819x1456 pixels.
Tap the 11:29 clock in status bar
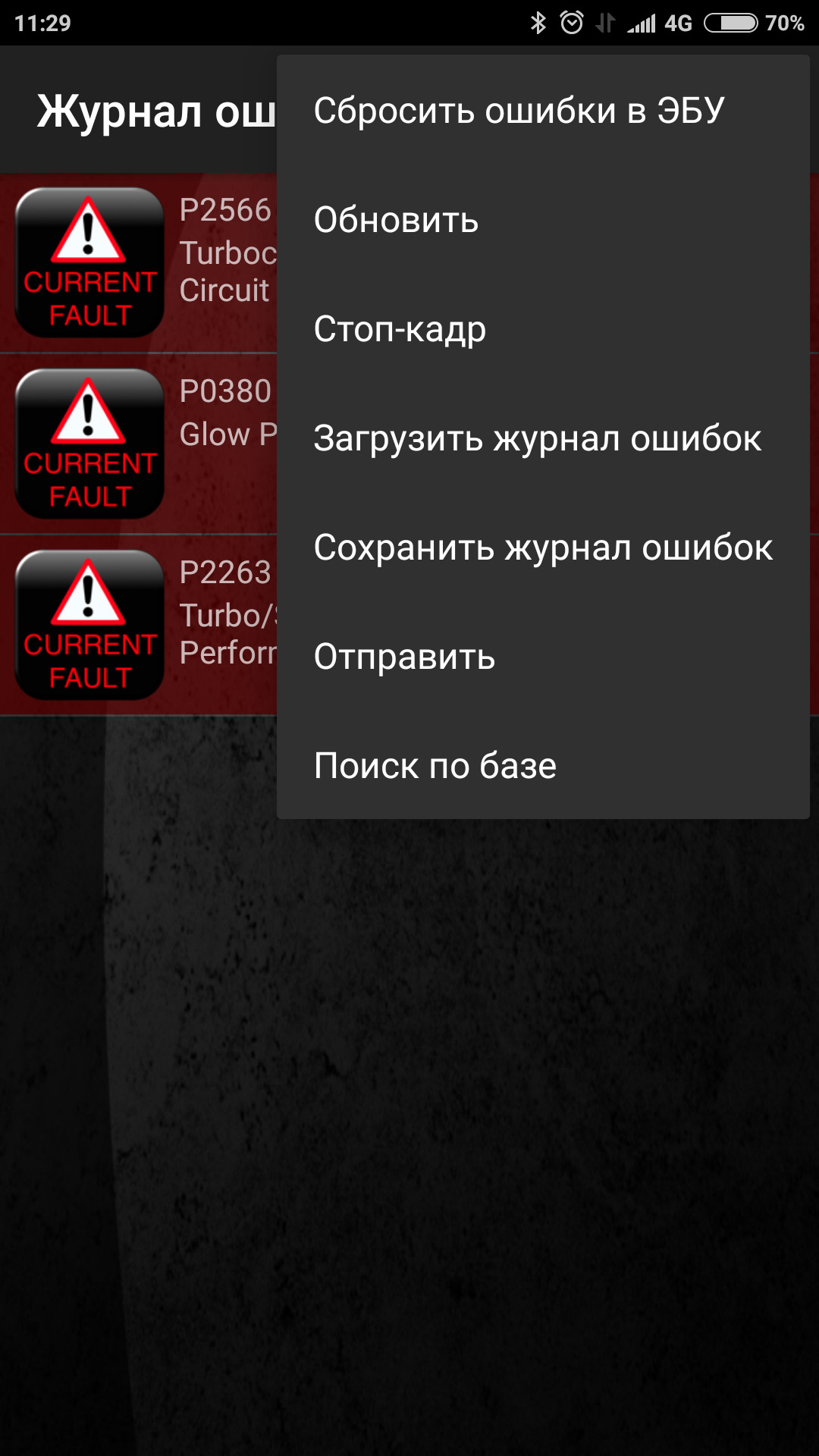click(x=42, y=24)
